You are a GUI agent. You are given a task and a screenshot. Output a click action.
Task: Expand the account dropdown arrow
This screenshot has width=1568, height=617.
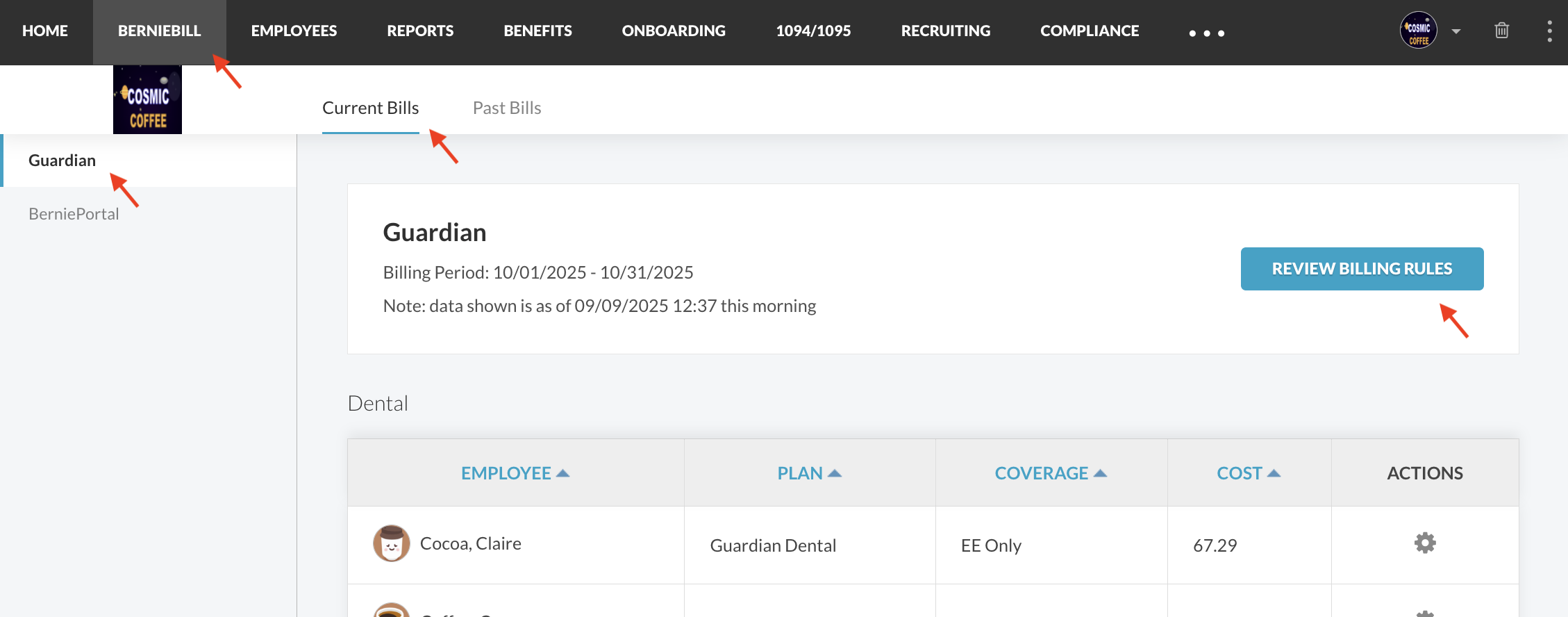click(1456, 31)
